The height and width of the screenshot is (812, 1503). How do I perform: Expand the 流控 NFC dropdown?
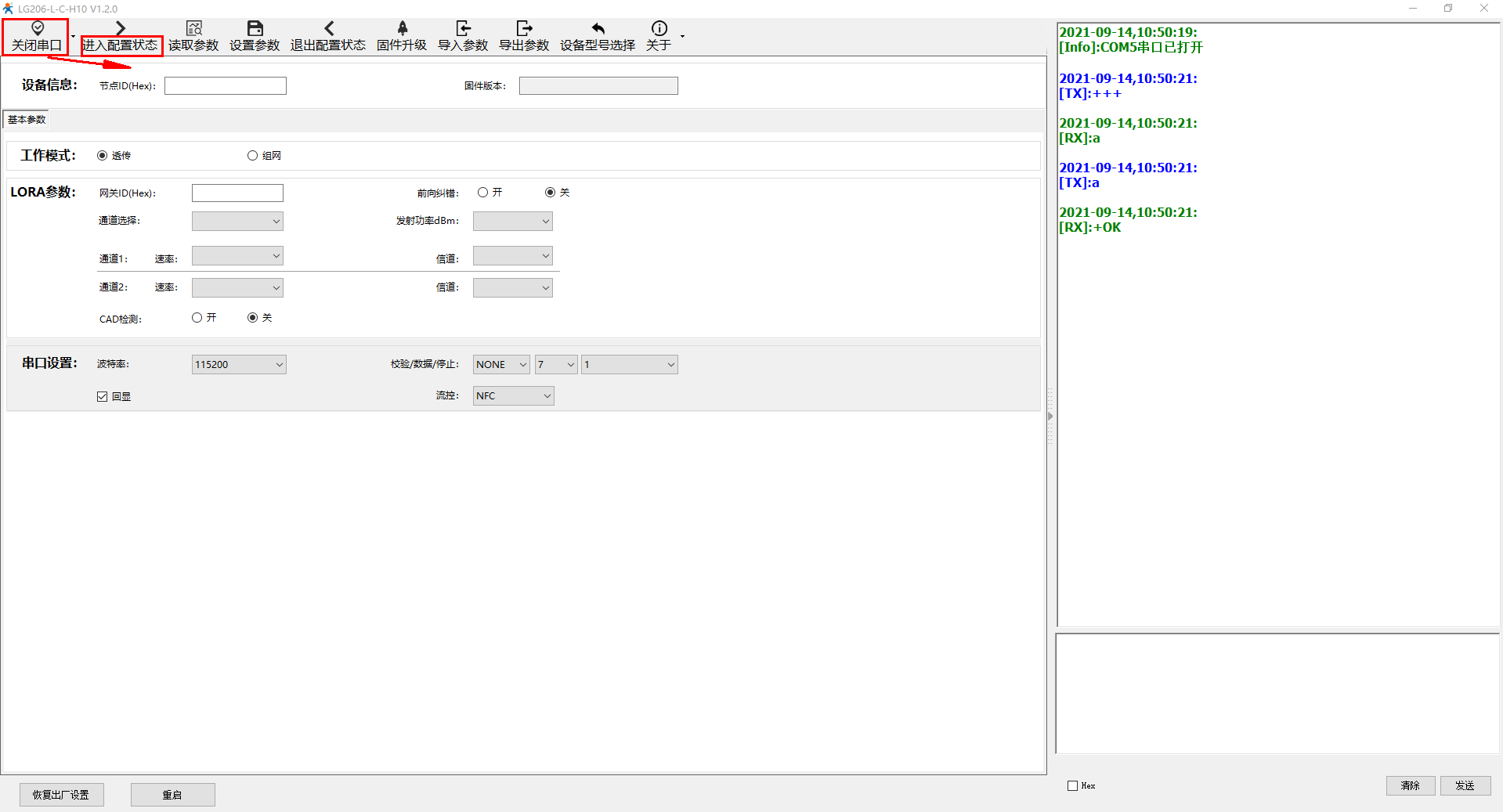513,396
